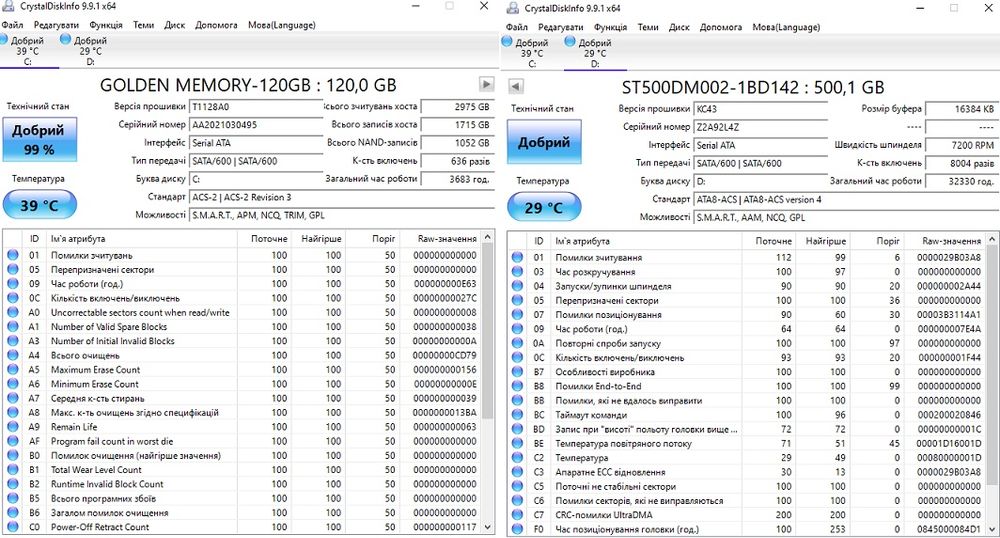
Task: Click status dot for Таймаут команди row
Action: pyautogui.click(x=517, y=415)
